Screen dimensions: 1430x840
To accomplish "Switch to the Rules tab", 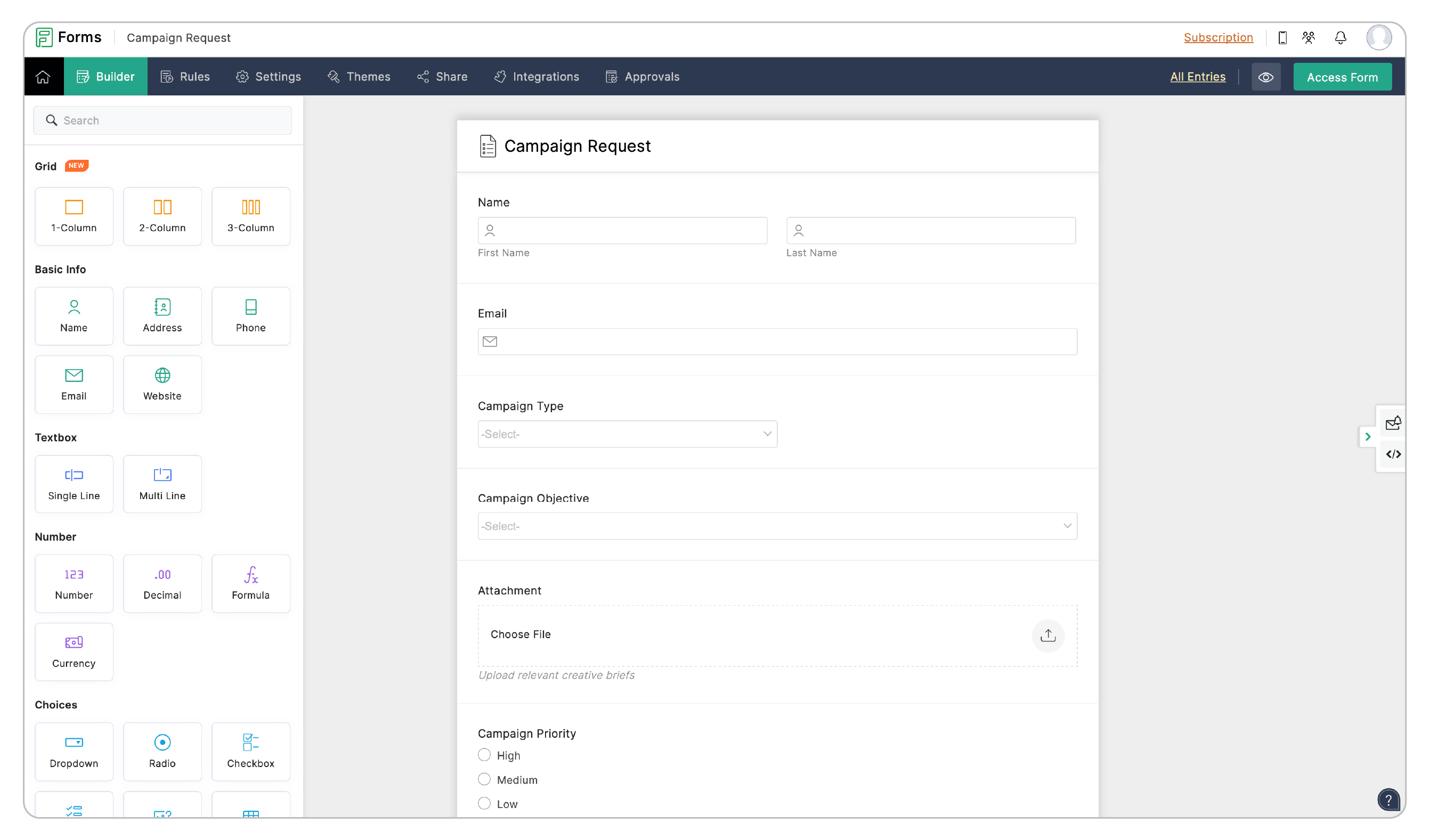I will pos(185,77).
